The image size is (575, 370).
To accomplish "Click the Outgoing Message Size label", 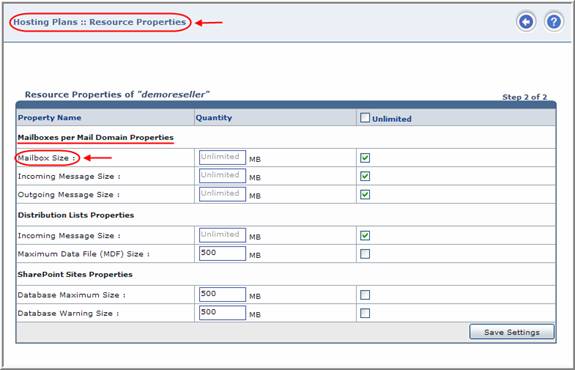I will point(69,195).
